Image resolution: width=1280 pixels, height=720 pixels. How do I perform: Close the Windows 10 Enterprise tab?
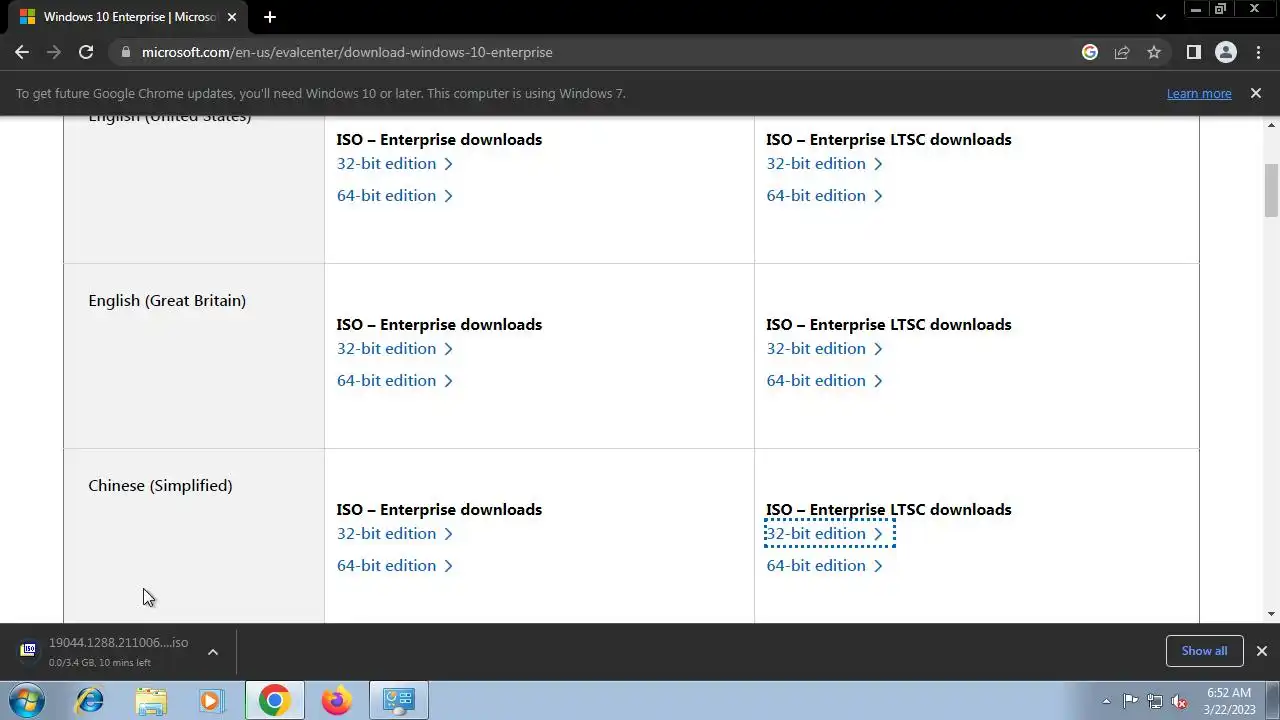coord(232,17)
